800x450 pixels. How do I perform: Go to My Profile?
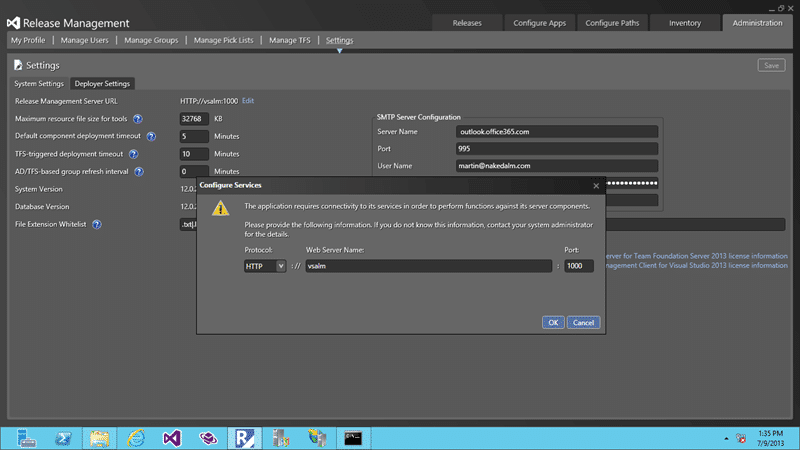(28, 40)
